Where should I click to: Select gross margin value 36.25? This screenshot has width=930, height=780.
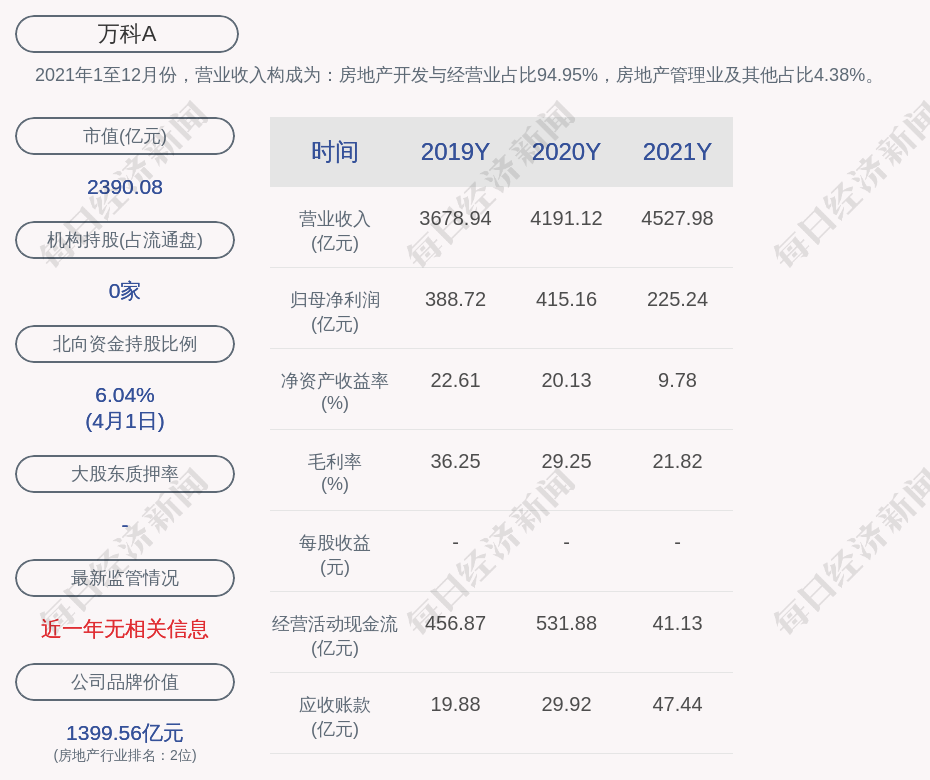click(x=456, y=461)
